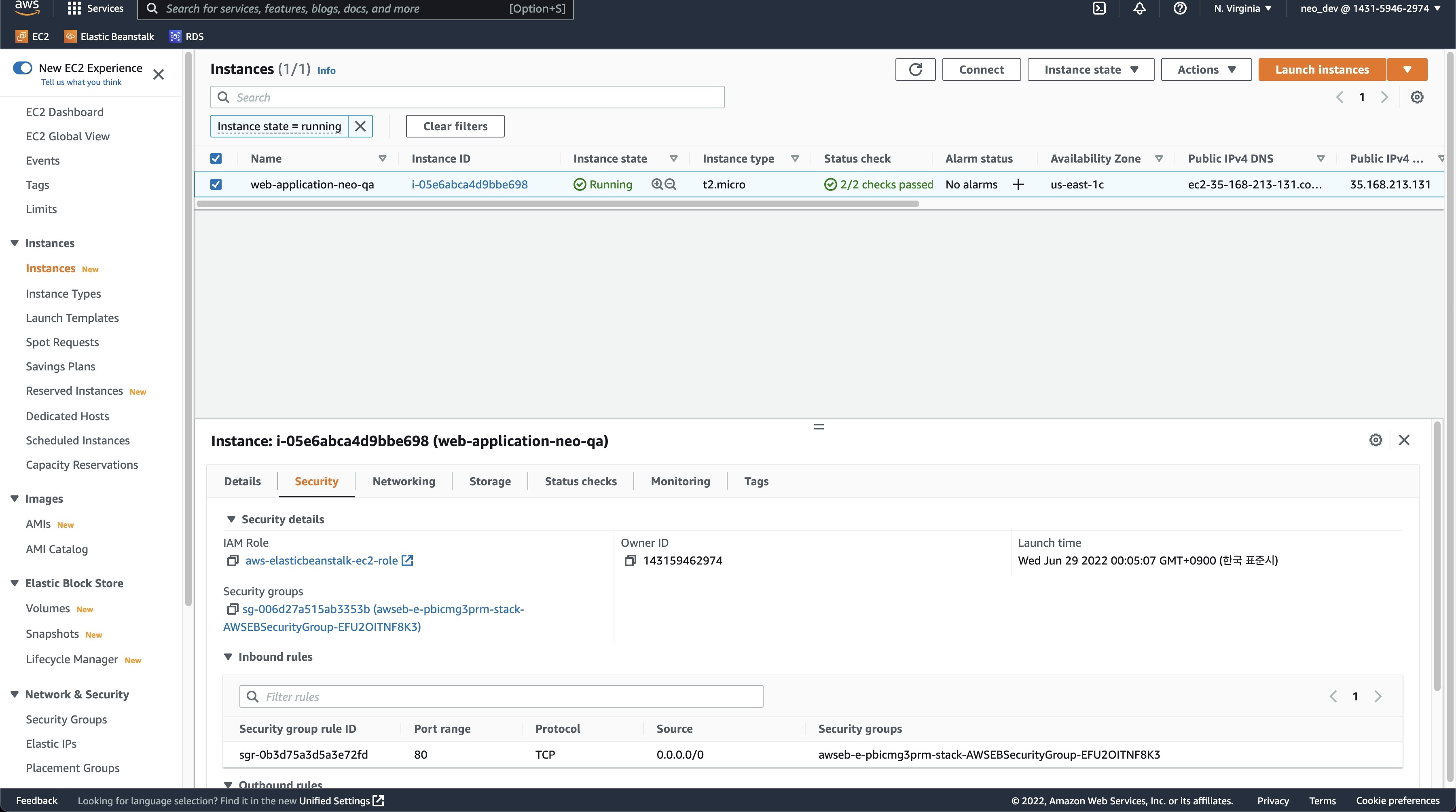Collapse the Network & Security group
Viewport: 1456px width, 812px height.
pyautogui.click(x=15, y=694)
